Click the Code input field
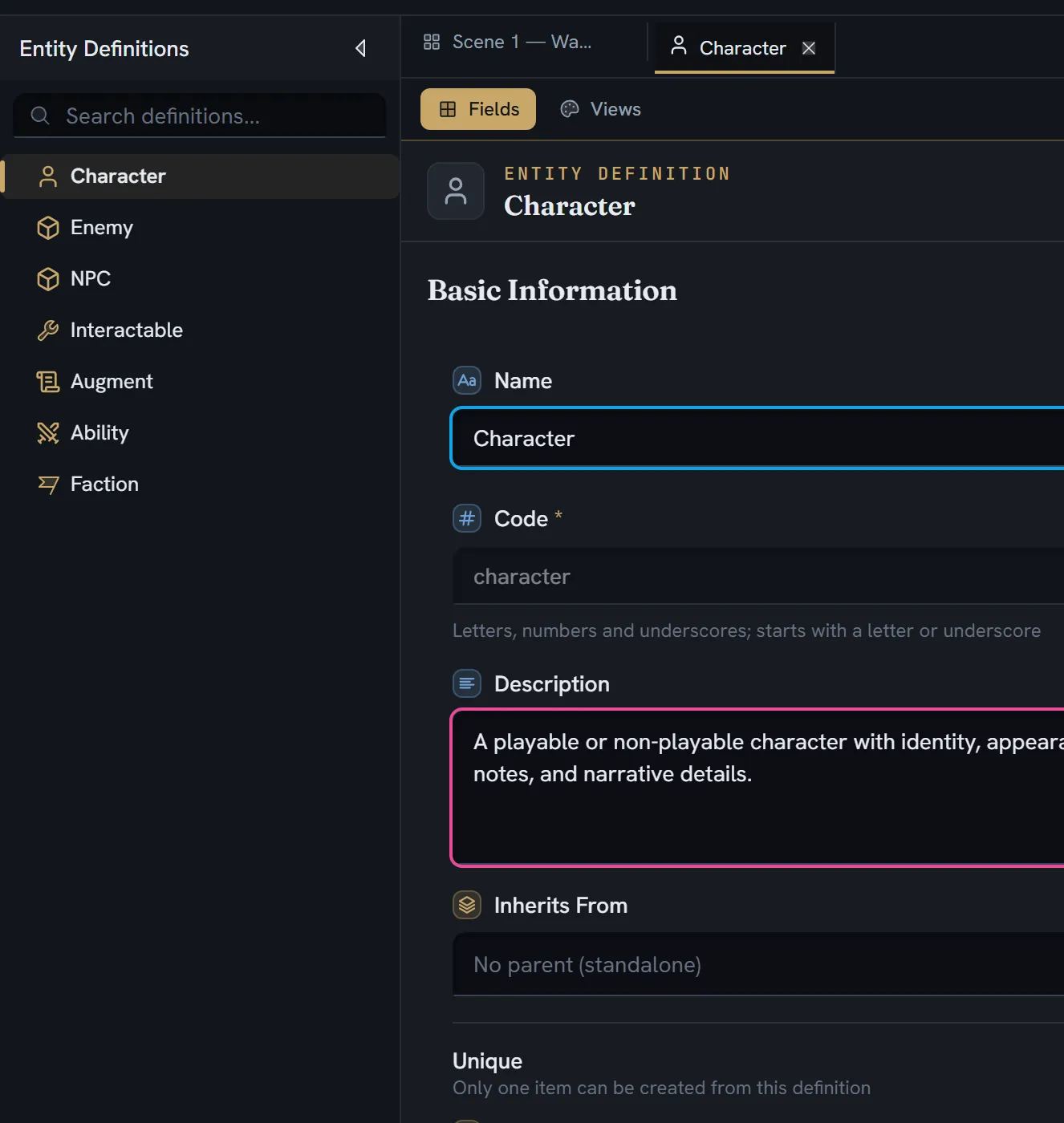Viewport: 1064px width, 1123px height. click(758, 576)
